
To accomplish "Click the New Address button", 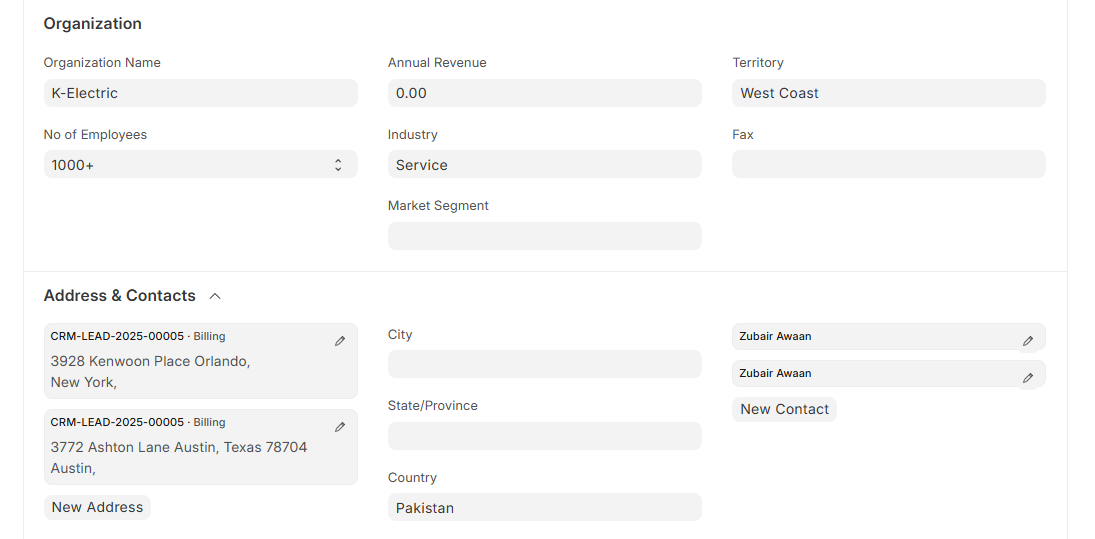I will [x=97, y=507].
